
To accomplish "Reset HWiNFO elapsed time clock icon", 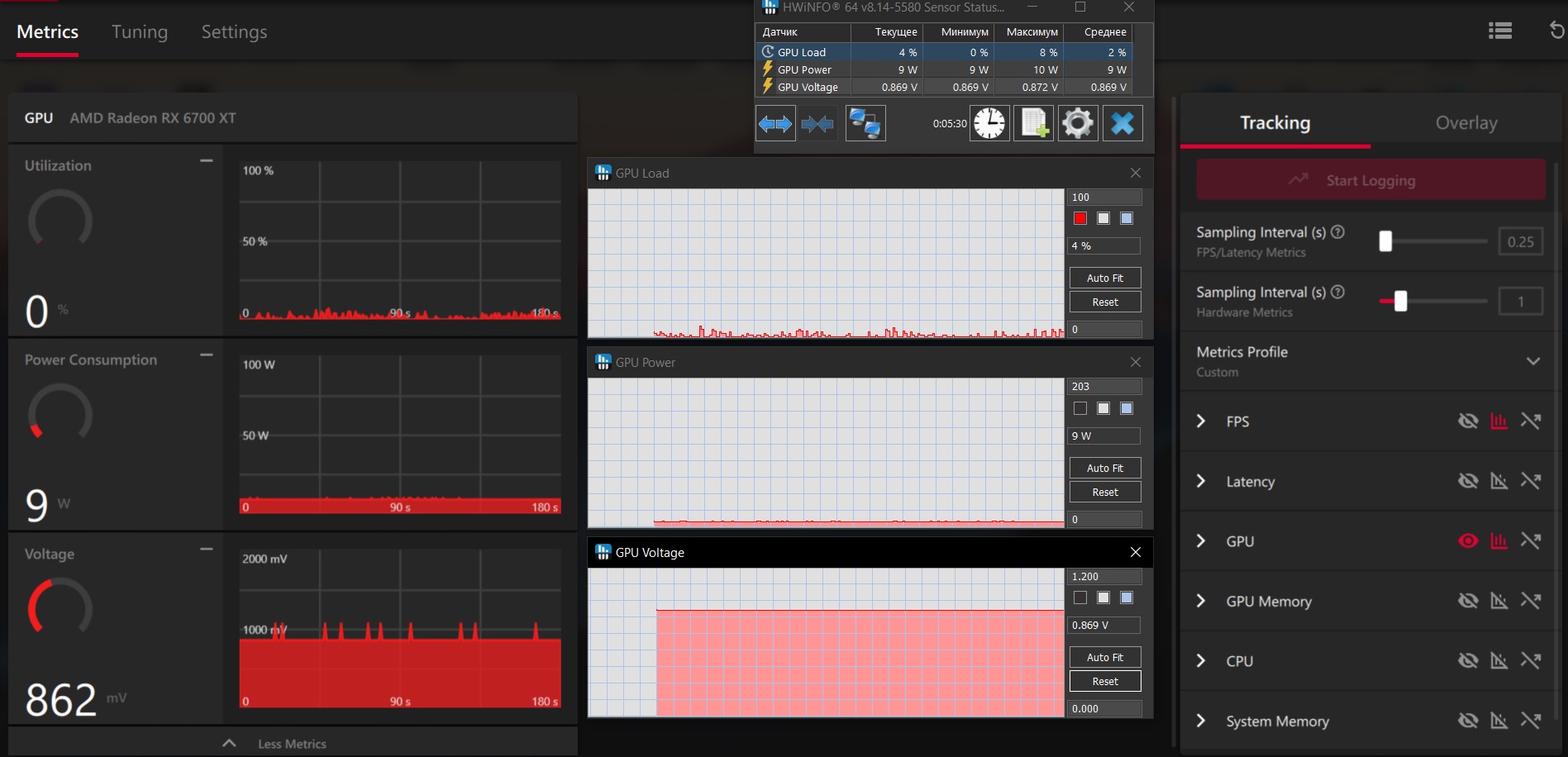I will click(989, 124).
